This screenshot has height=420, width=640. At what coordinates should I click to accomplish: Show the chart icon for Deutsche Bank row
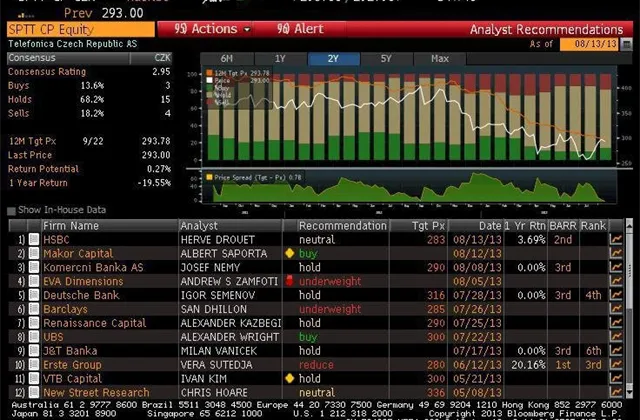pyautogui.click(x=616, y=295)
